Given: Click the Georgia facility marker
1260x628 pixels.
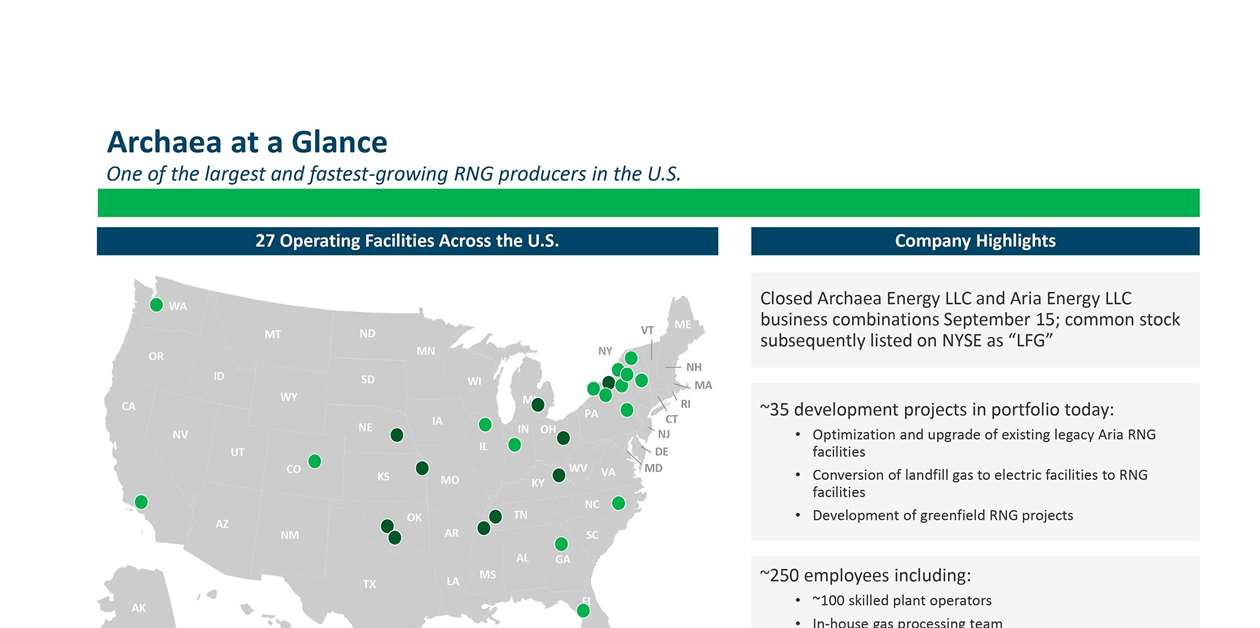Looking at the screenshot, I should 560,543.
